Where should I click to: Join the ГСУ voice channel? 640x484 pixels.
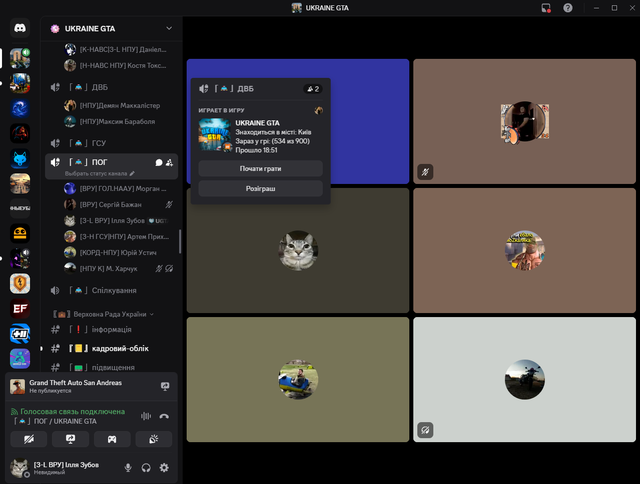tap(111, 143)
